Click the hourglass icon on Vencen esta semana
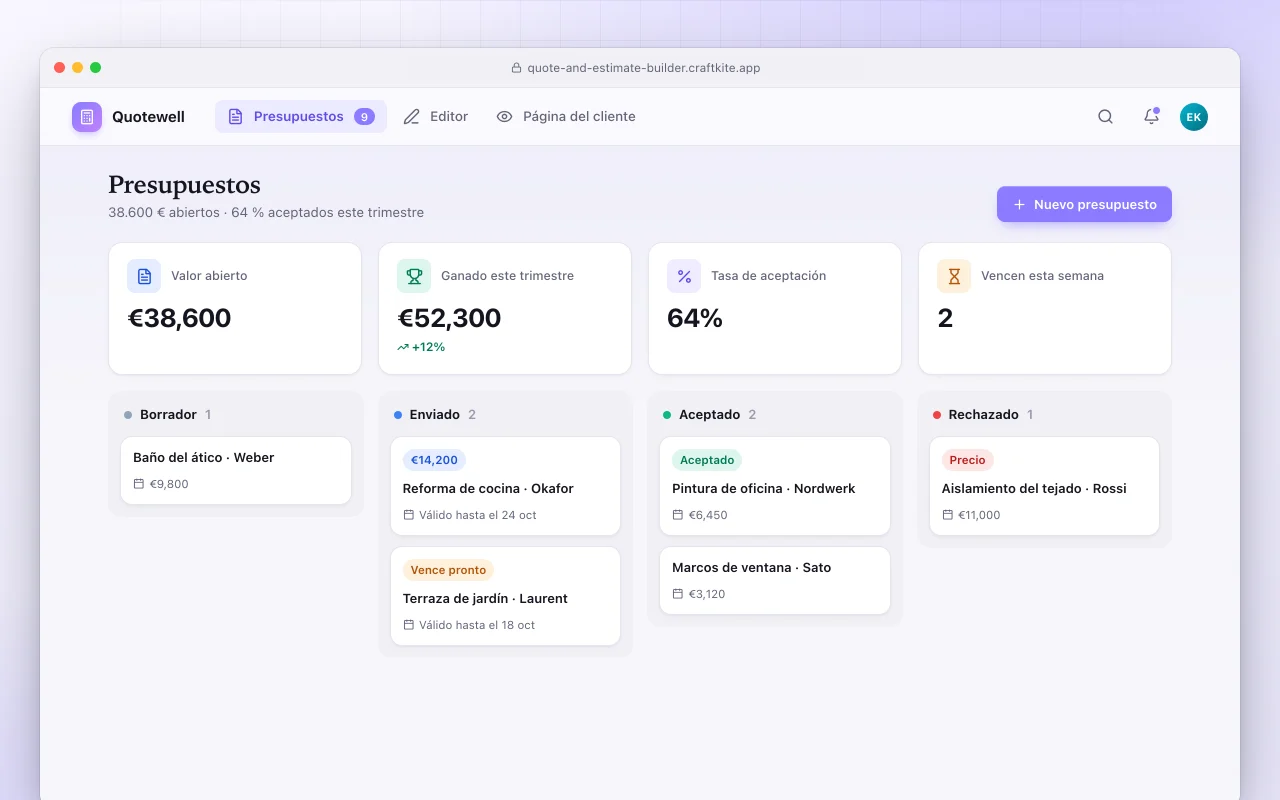 pyautogui.click(x=954, y=276)
